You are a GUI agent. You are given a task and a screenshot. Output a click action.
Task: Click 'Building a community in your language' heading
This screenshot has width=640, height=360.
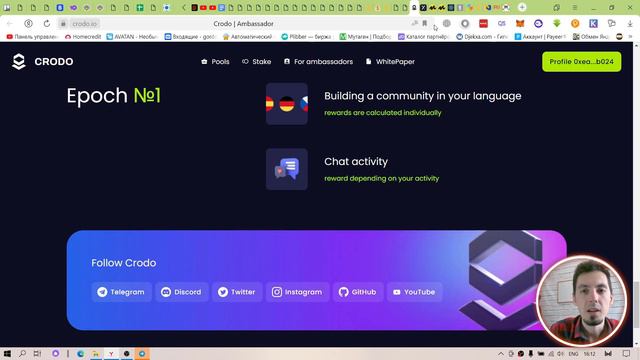point(422,96)
